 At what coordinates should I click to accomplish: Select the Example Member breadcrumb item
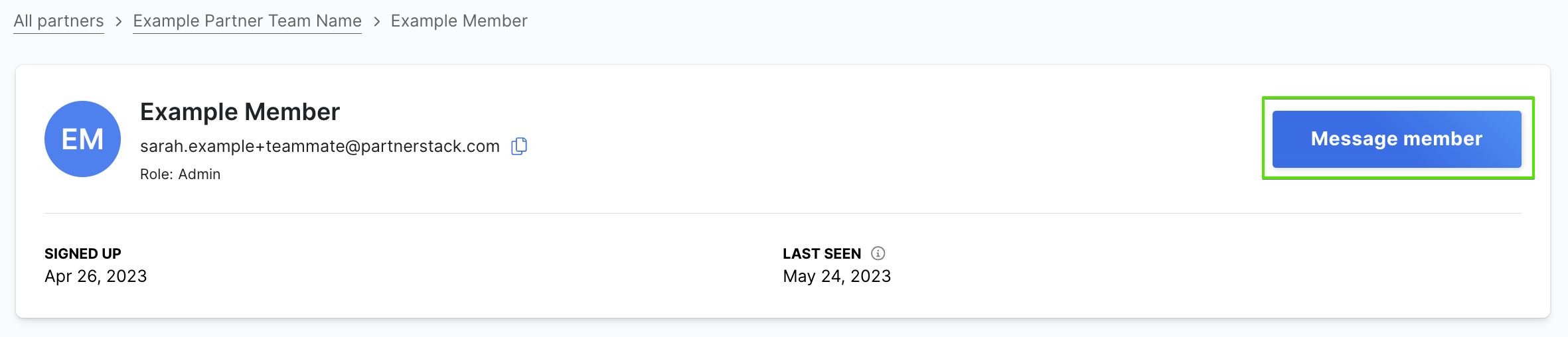(459, 21)
